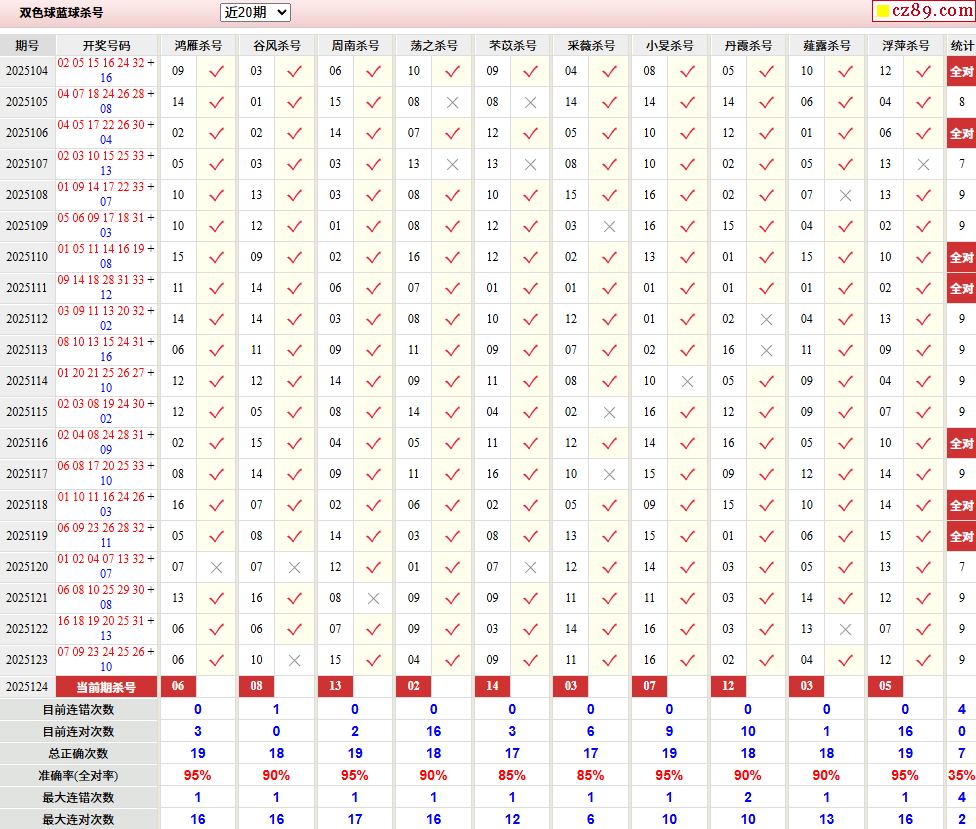976x829 pixels.
Task: Click the red 当前期杀号 label
Action: coord(106,687)
